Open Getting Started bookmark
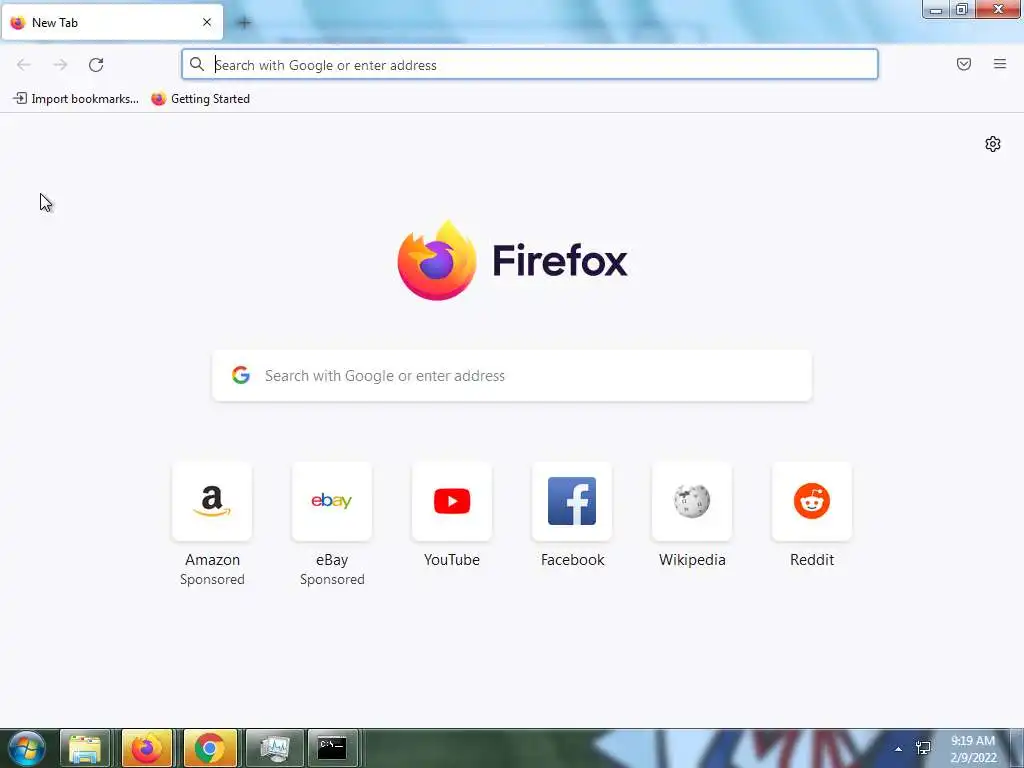The height and width of the screenshot is (768, 1024). 200,99
